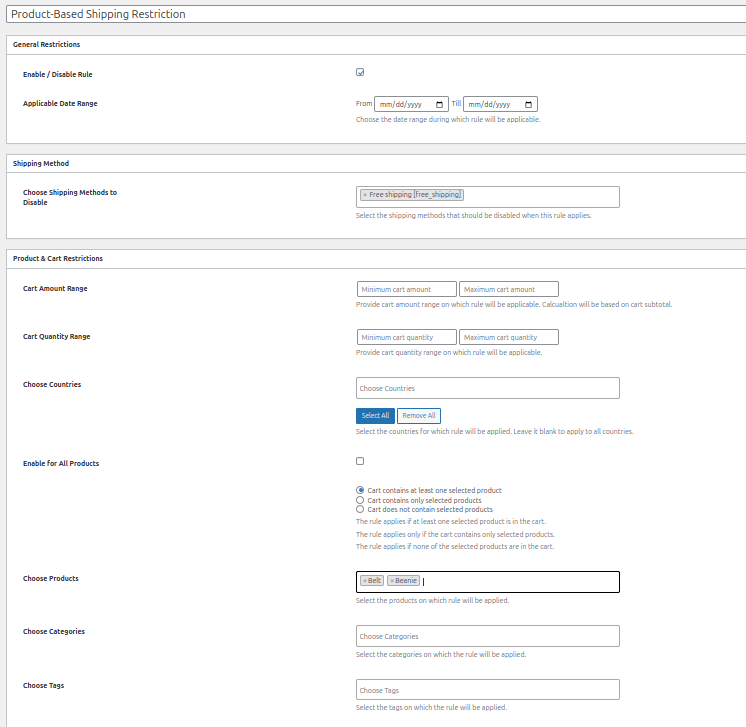746x727 pixels.
Task: Open the Choose Tags multi-select
Action: [x=488, y=690]
